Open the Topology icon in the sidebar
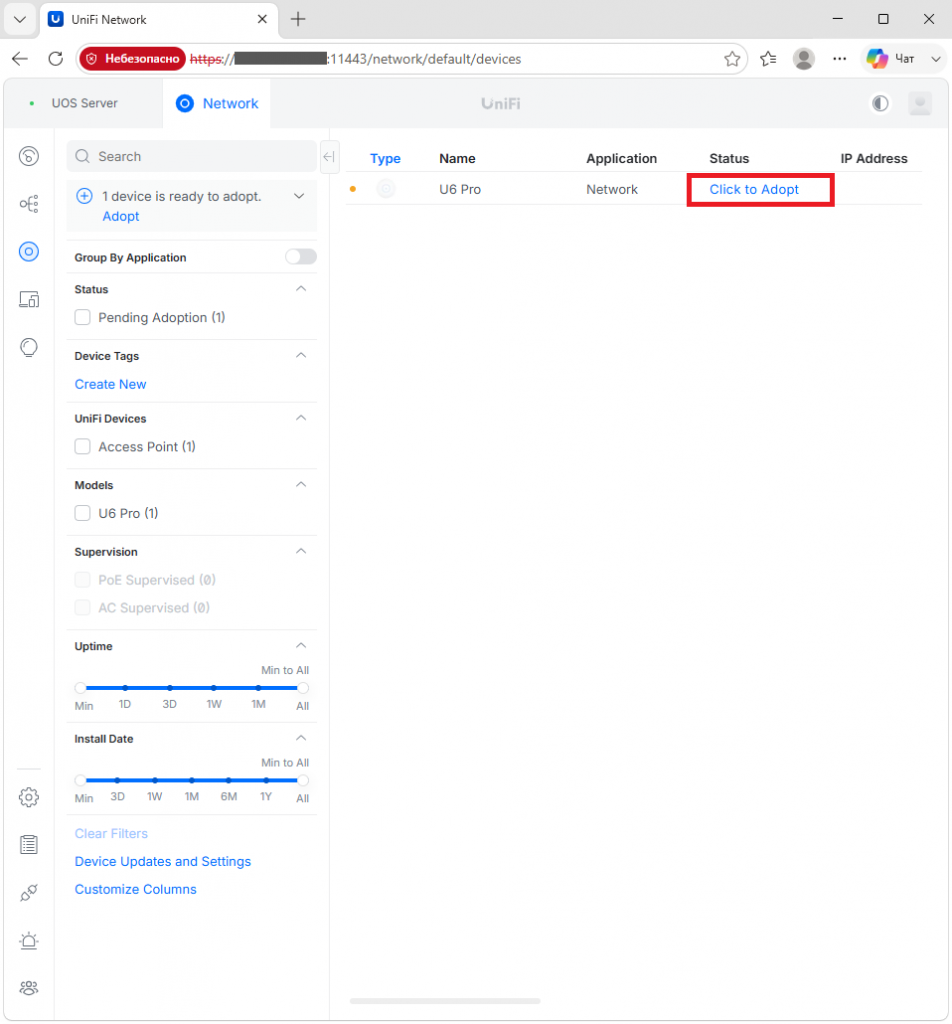This screenshot has width=952, height=1024. coord(29,204)
